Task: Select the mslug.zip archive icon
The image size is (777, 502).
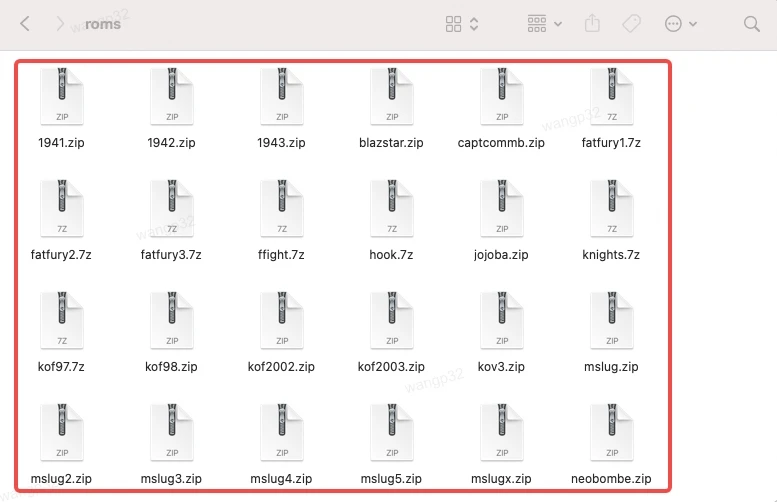Action: tap(612, 320)
